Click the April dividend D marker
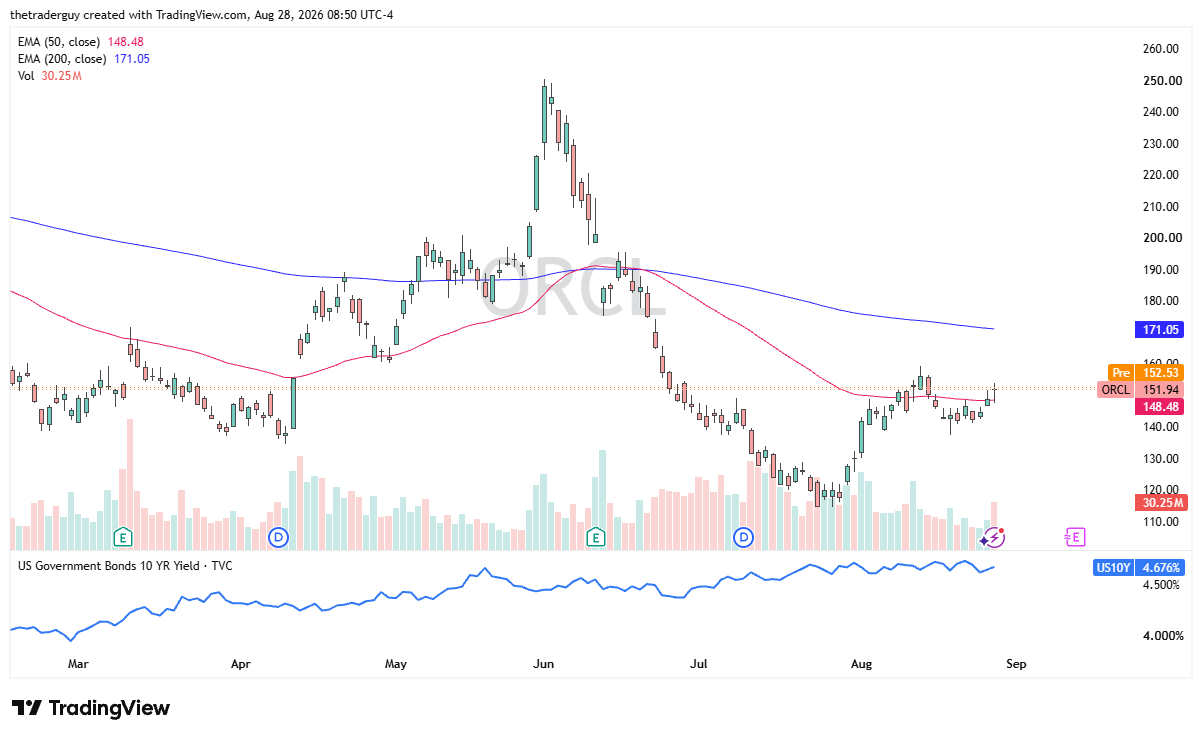The height and width of the screenshot is (738, 1202). point(279,537)
